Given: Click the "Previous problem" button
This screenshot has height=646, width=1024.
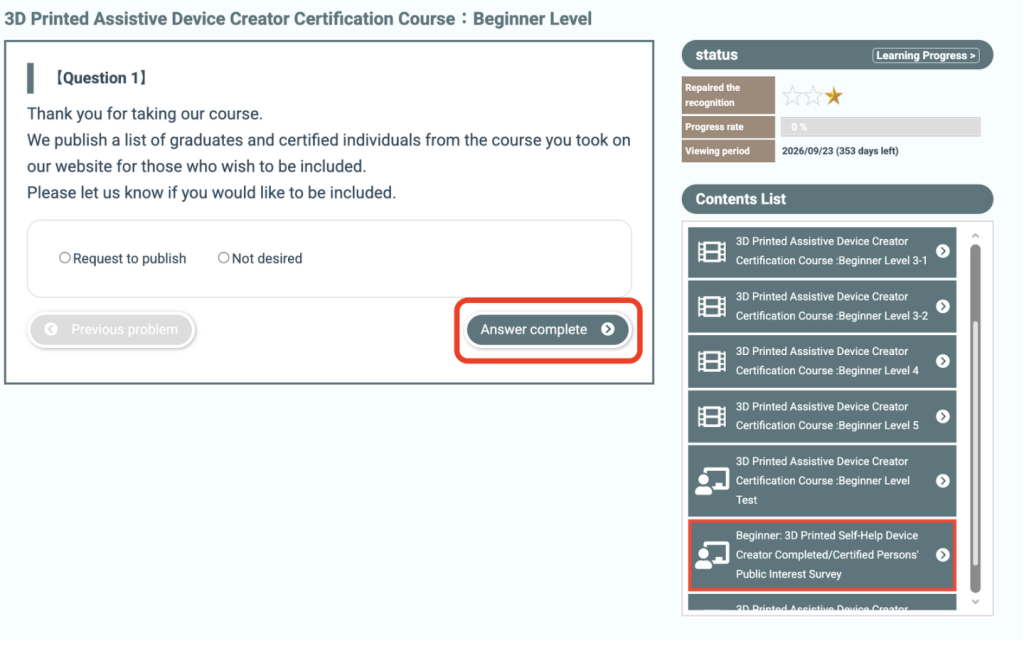Looking at the screenshot, I should tap(111, 329).
